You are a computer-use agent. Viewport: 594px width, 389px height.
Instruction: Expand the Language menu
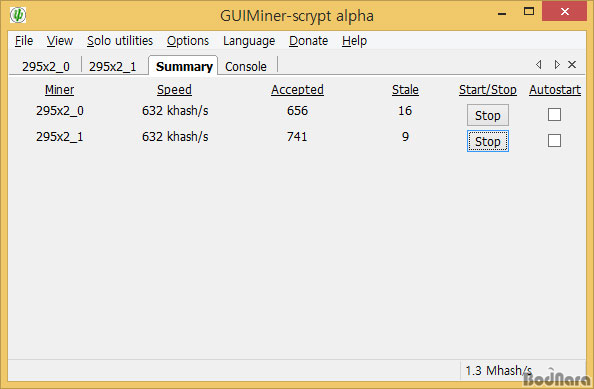point(249,41)
